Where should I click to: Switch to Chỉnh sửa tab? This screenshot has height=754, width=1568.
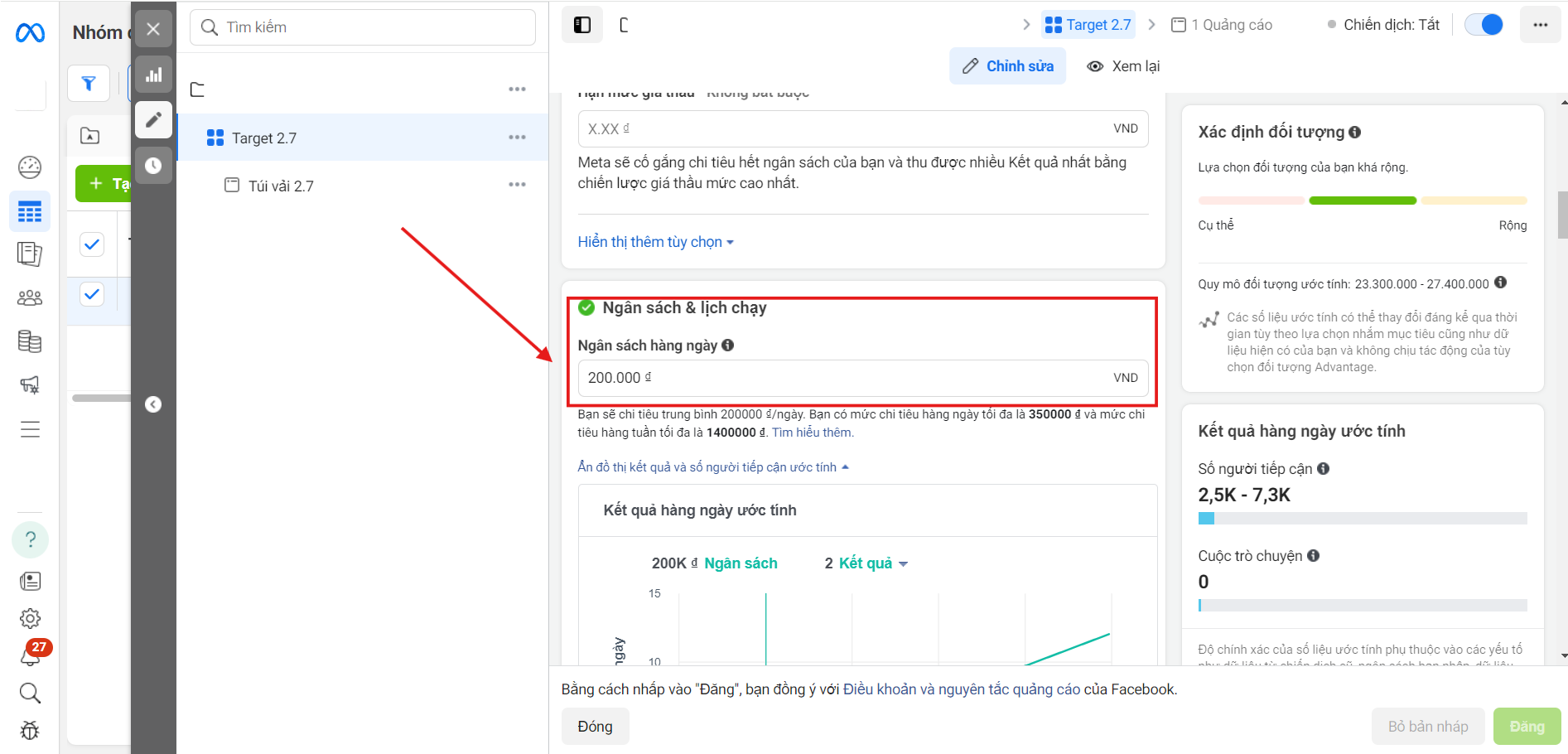click(1007, 66)
